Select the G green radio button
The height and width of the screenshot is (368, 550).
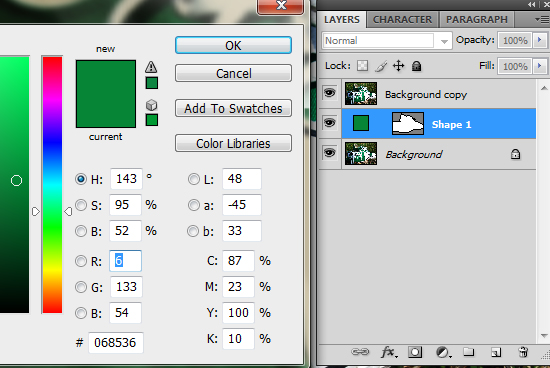pos(81,287)
